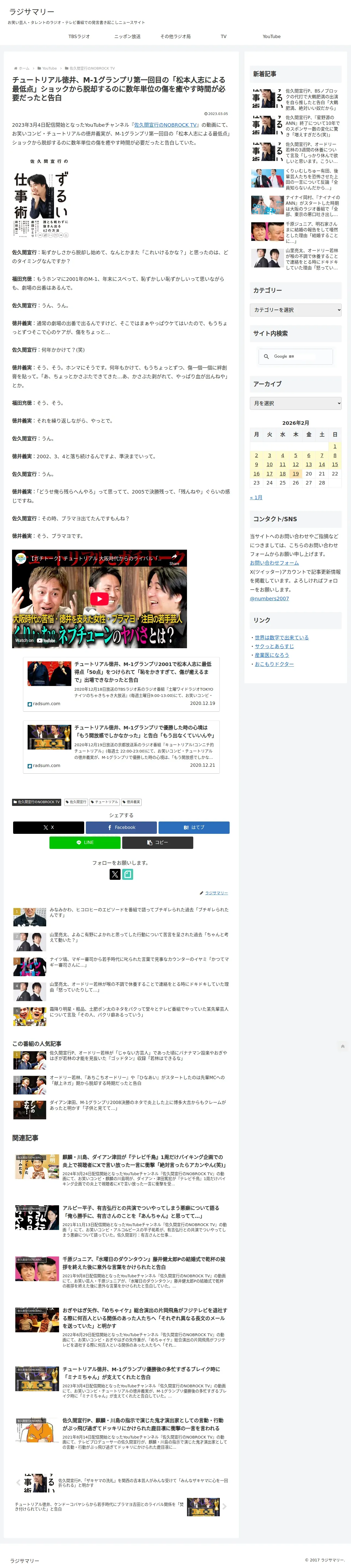Select calendar date 1

[x=335, y=446]
